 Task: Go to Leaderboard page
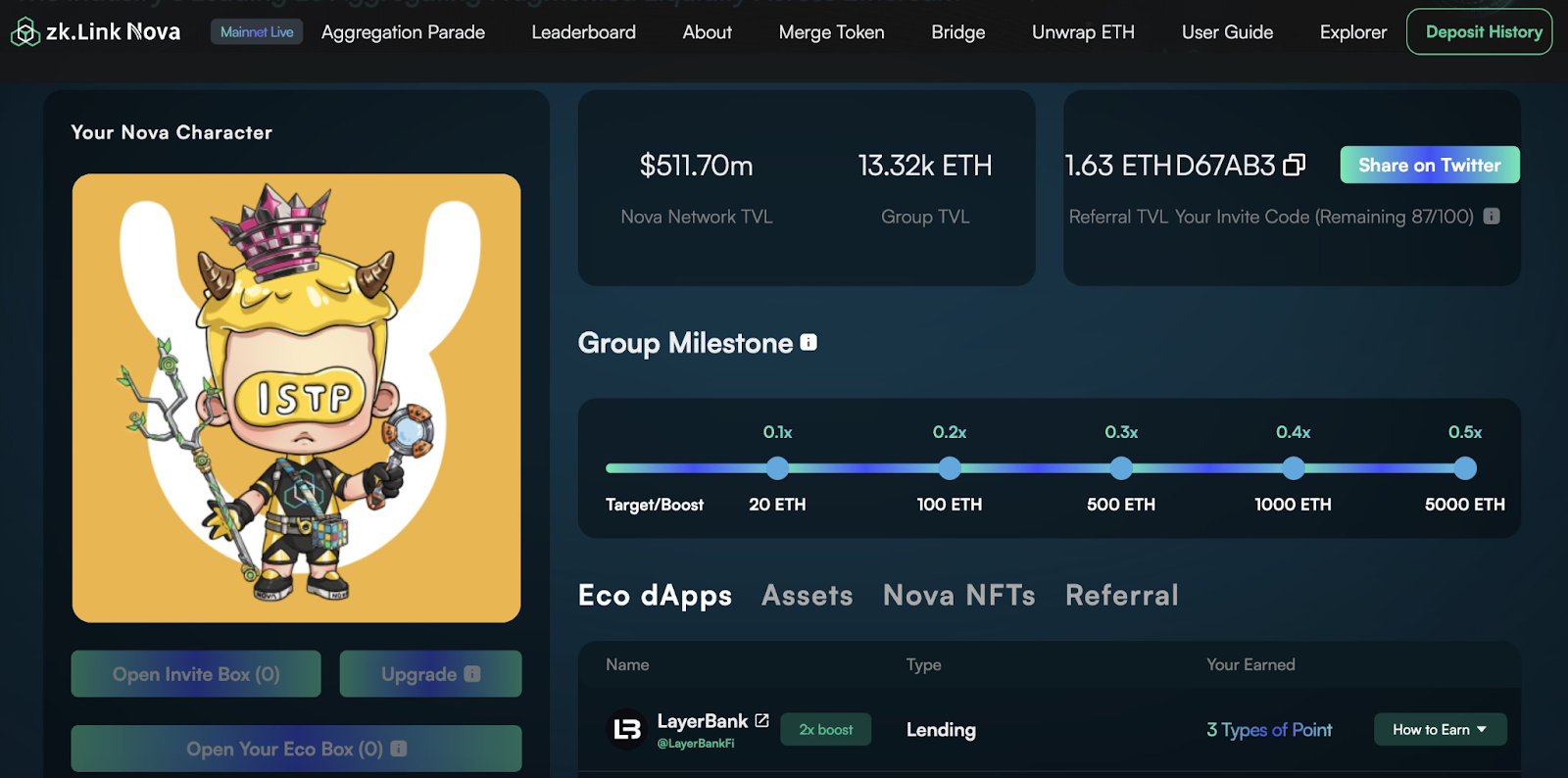(x=583, y=32)
